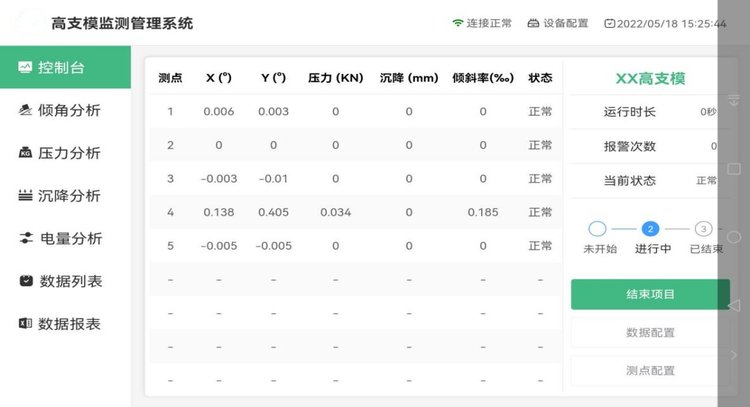The image size is (750, 407).
Task: Click the green 结束项目 button
Action: tap(650, 294)
